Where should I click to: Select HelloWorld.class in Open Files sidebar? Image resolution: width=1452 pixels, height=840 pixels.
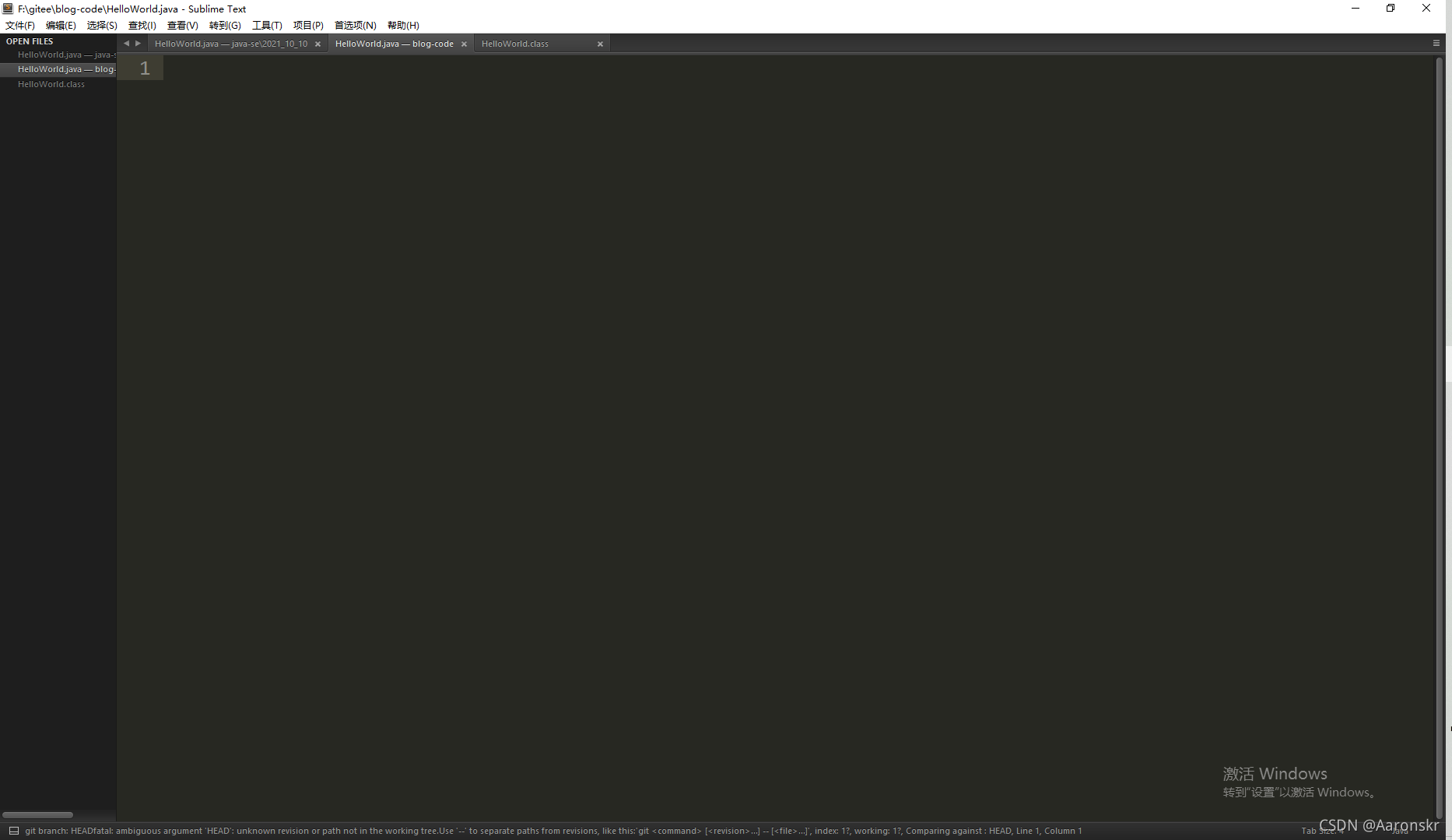click(58, 84)
